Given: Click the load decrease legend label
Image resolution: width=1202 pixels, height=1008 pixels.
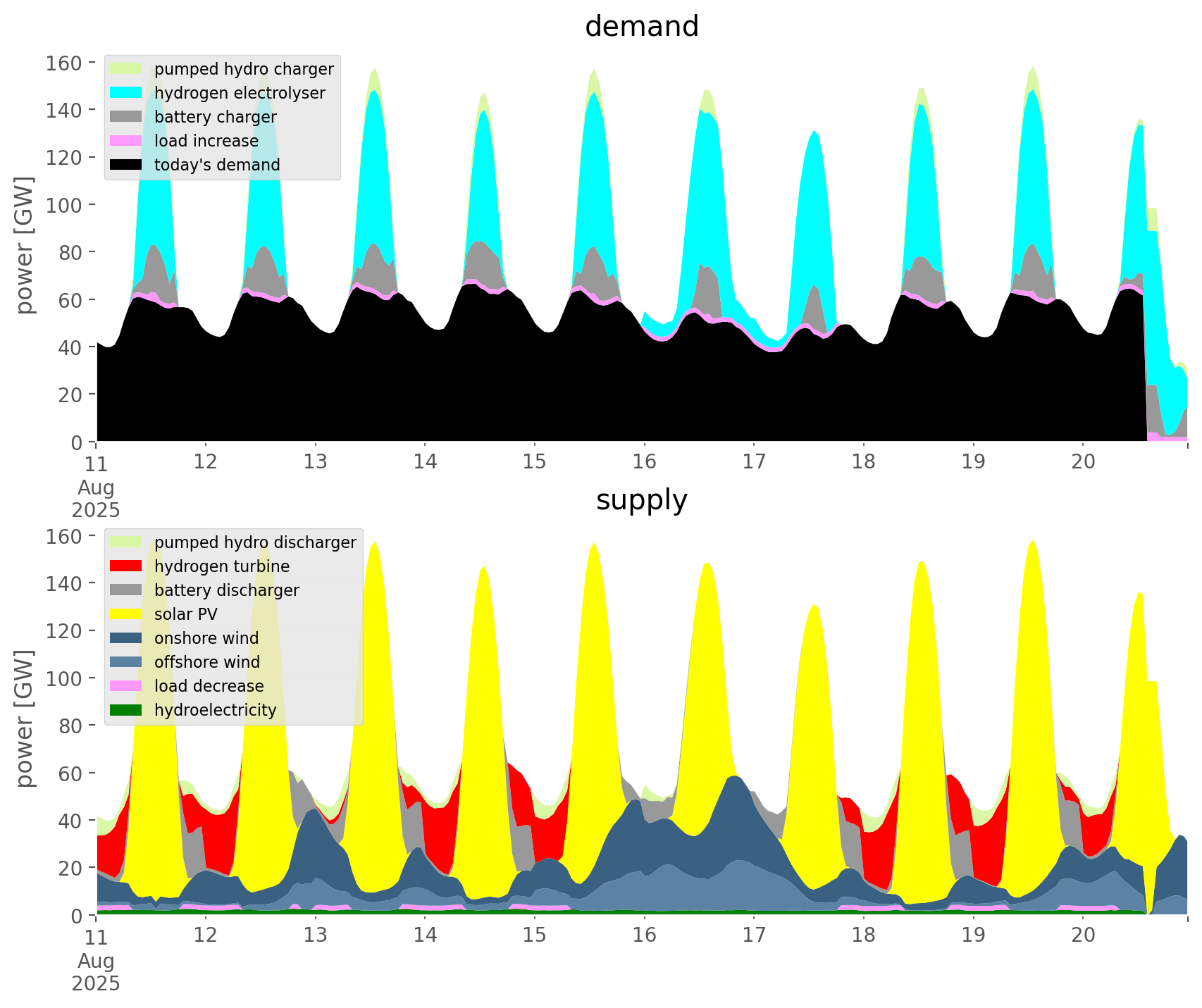Looking at the screenshot, I should [209, 686].
